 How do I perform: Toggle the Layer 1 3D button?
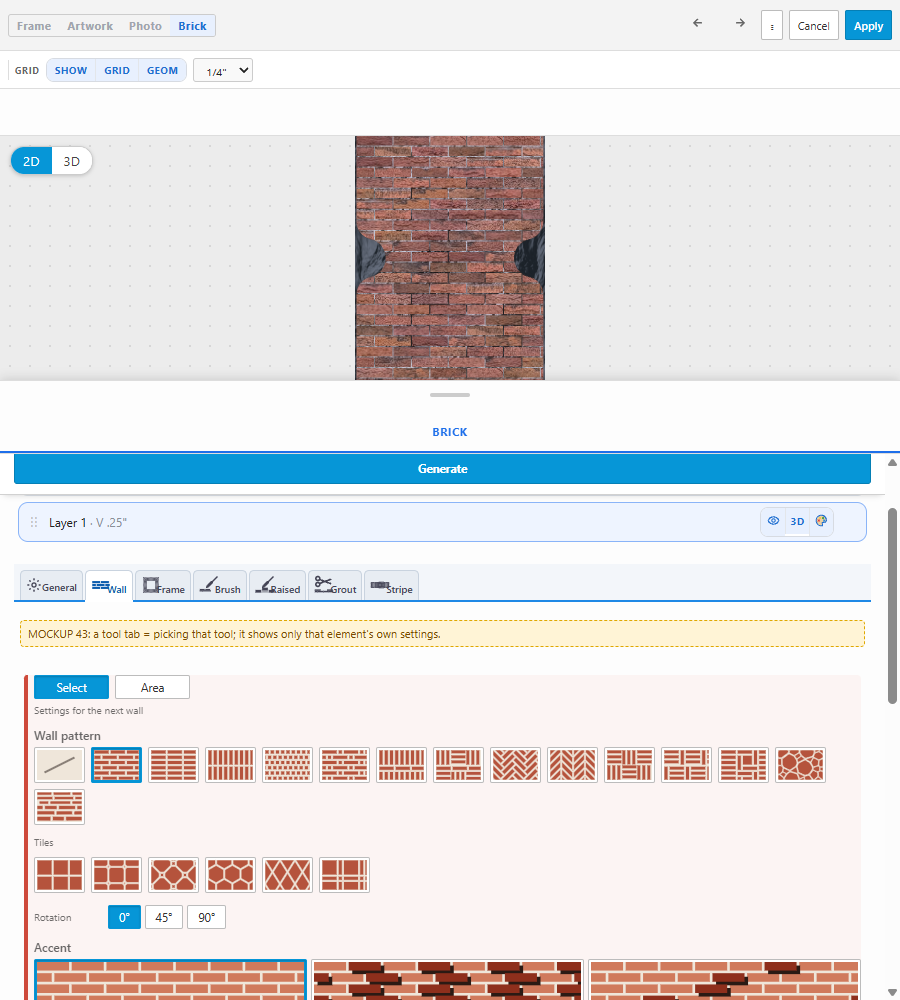797,521
